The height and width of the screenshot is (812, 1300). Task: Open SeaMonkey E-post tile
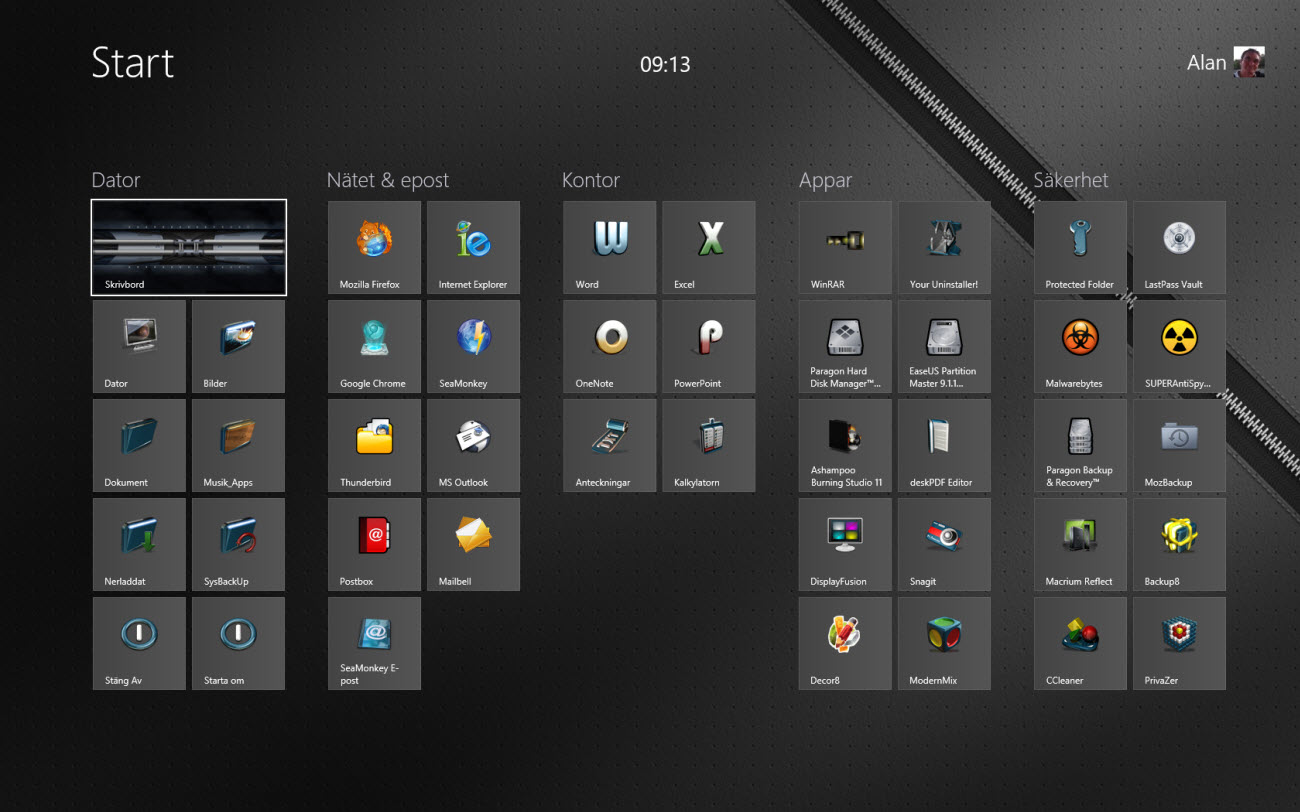point(374,643)
